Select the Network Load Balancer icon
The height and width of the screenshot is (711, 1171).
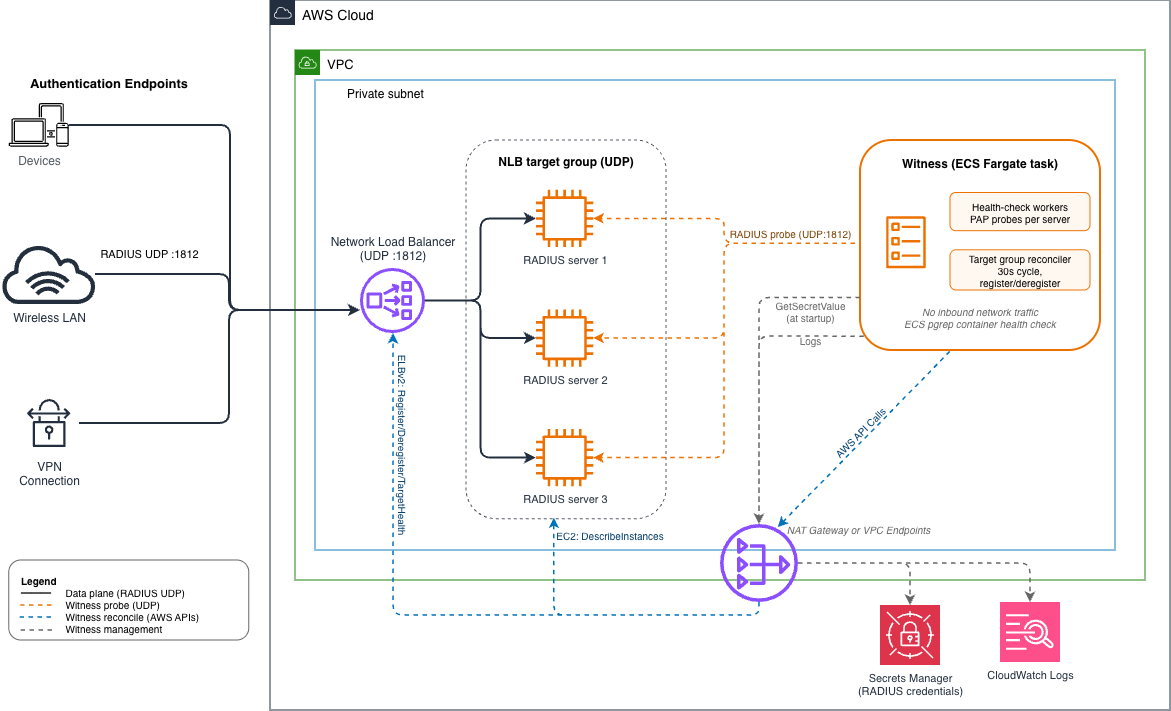392,300
